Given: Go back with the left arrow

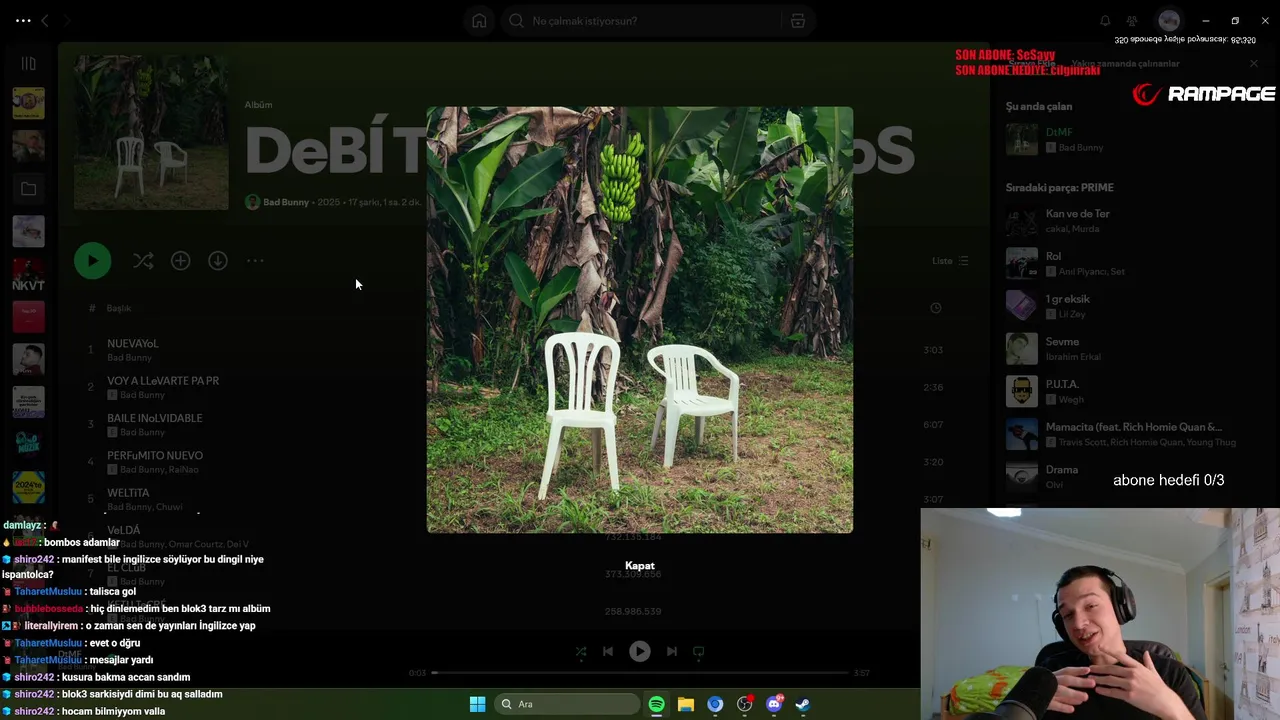Looking at the screenshot, I should 44,20.
